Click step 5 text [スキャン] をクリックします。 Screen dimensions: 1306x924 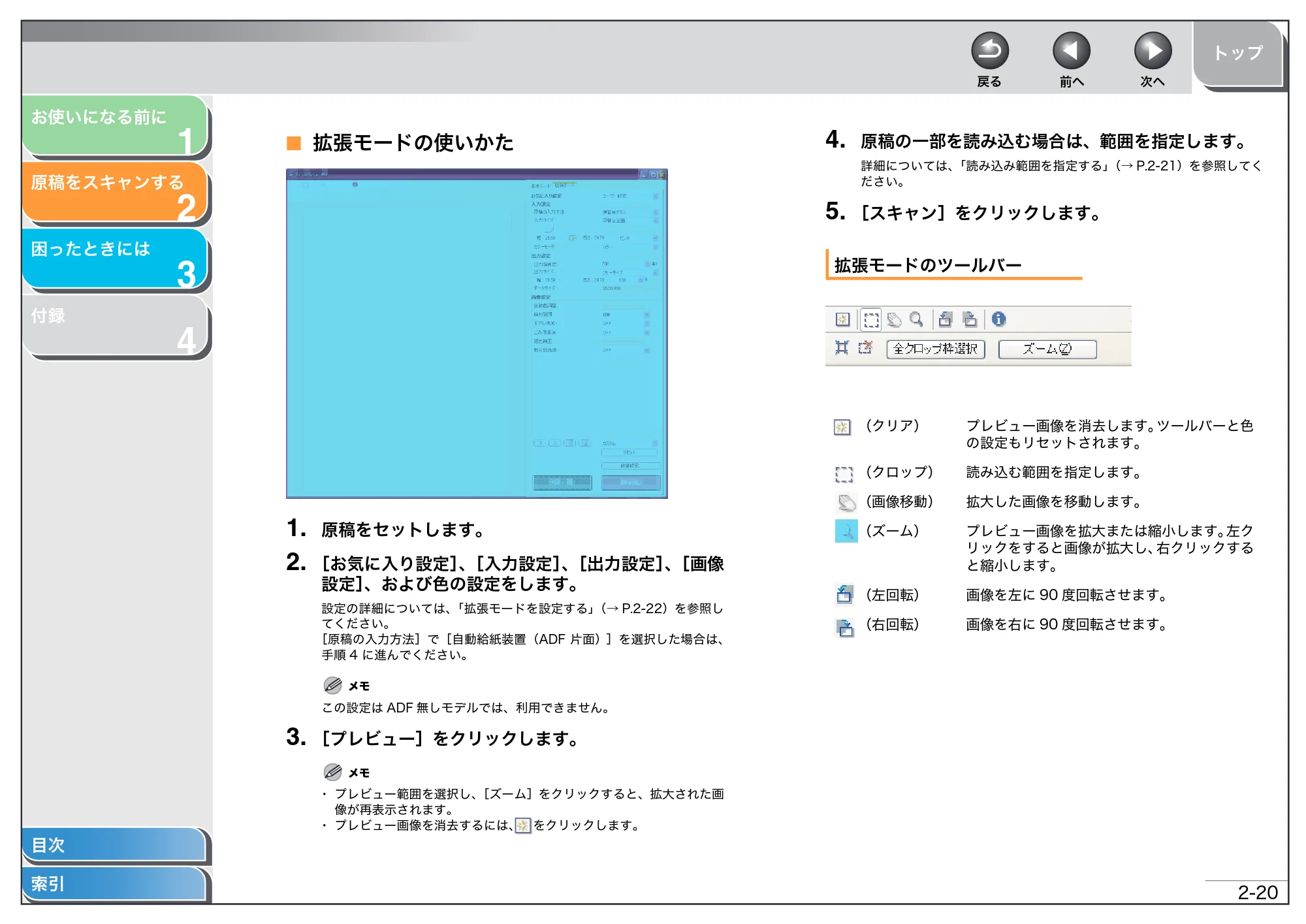pyautogui.click(x=981, y=213)
